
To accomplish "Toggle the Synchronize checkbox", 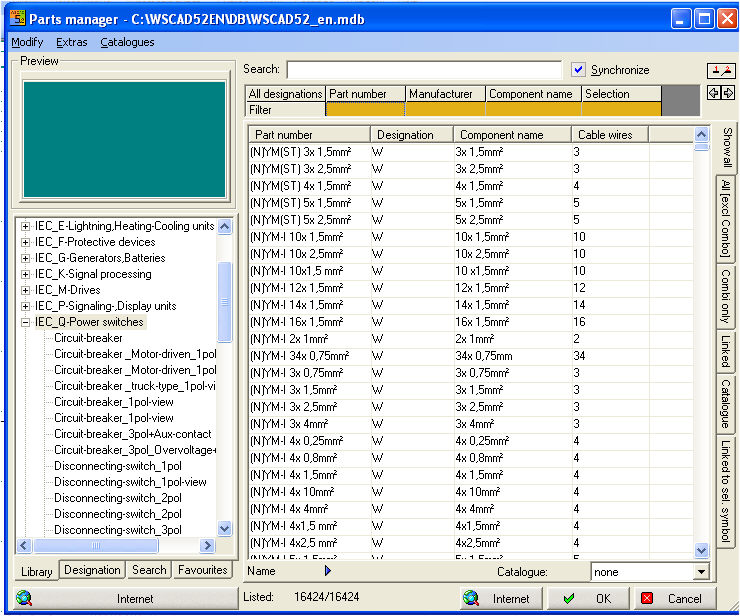I will click(578, 69).
